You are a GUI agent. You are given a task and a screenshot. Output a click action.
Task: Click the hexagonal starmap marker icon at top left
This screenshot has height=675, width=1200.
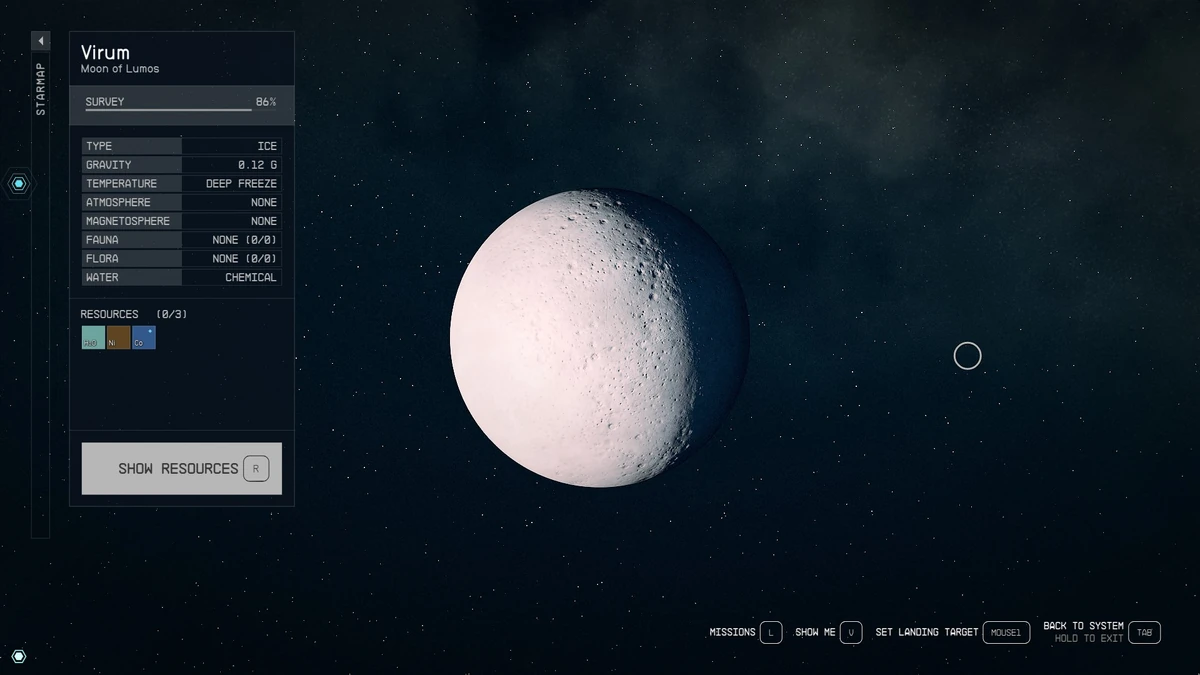(18, 183)
